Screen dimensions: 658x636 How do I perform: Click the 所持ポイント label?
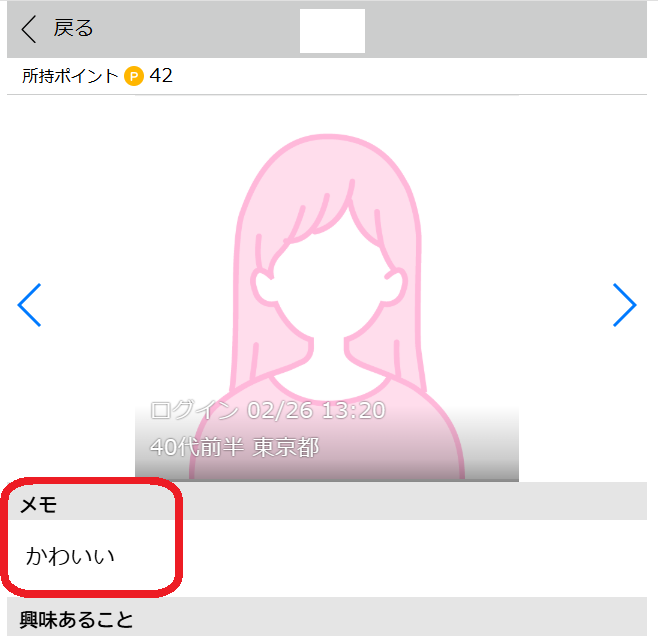(x=70, y=76)
